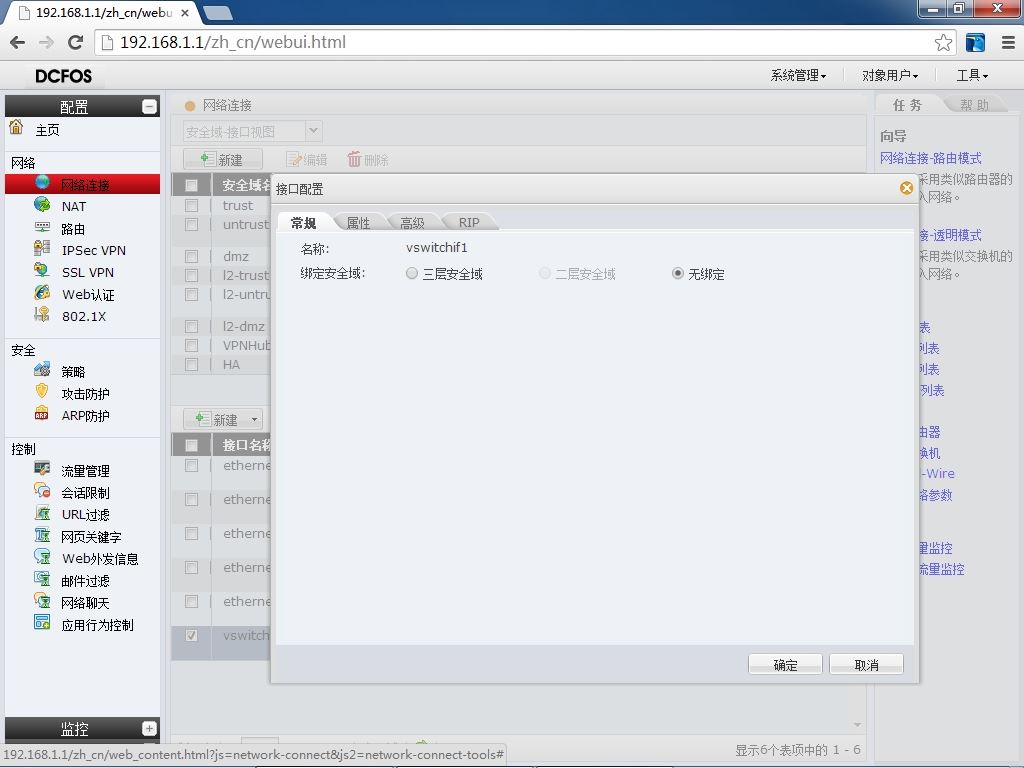Image resolution: width=1024 pixels, height=768 pixels.
Task: Open the 主页 home icon
Action: pyautogui.click(x=16, y=127)
